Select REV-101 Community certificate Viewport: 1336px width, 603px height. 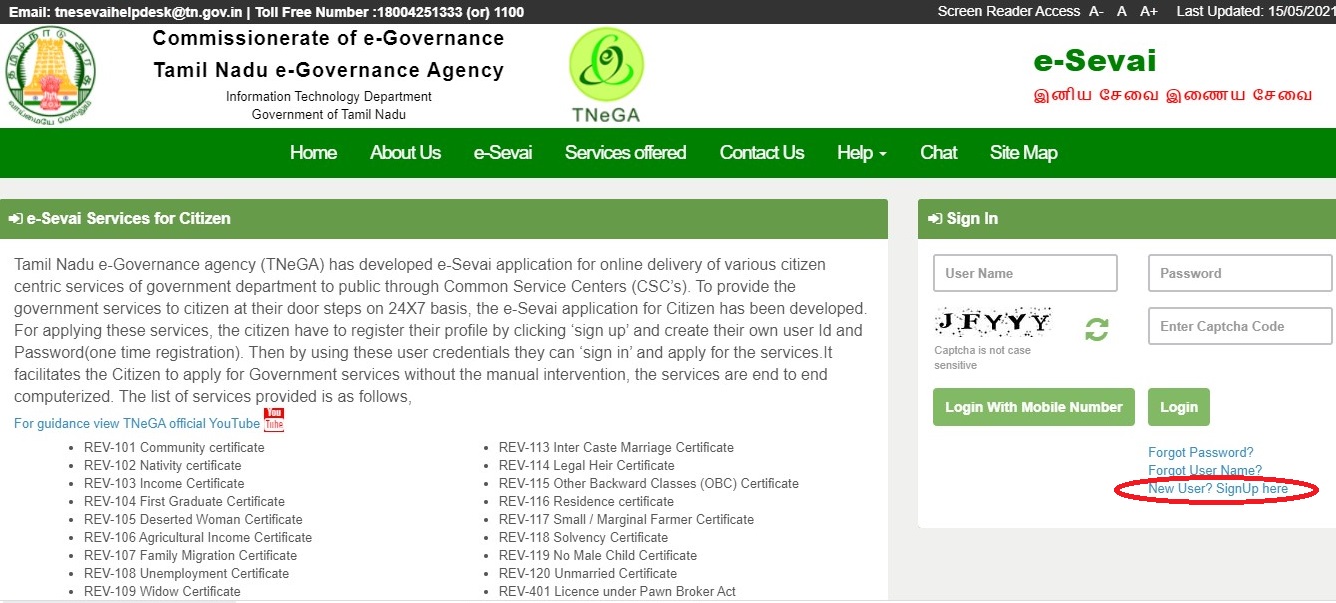[x=174, y=448]
